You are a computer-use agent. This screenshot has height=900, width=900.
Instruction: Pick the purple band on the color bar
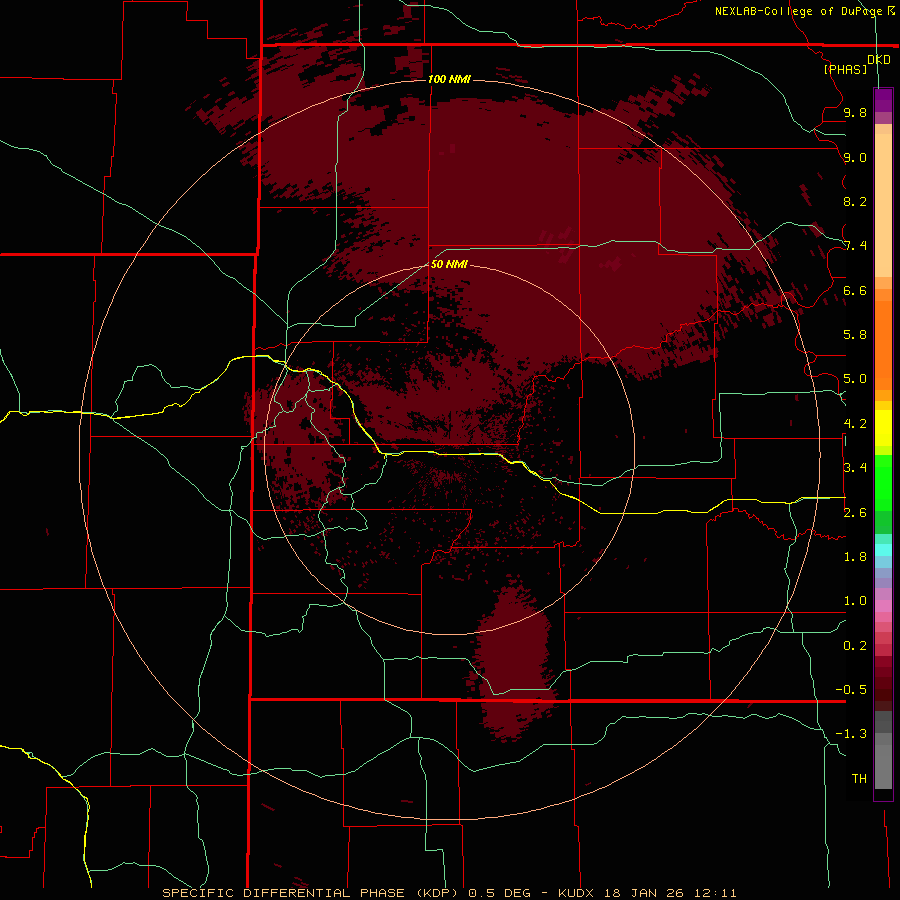coord(883,100)
